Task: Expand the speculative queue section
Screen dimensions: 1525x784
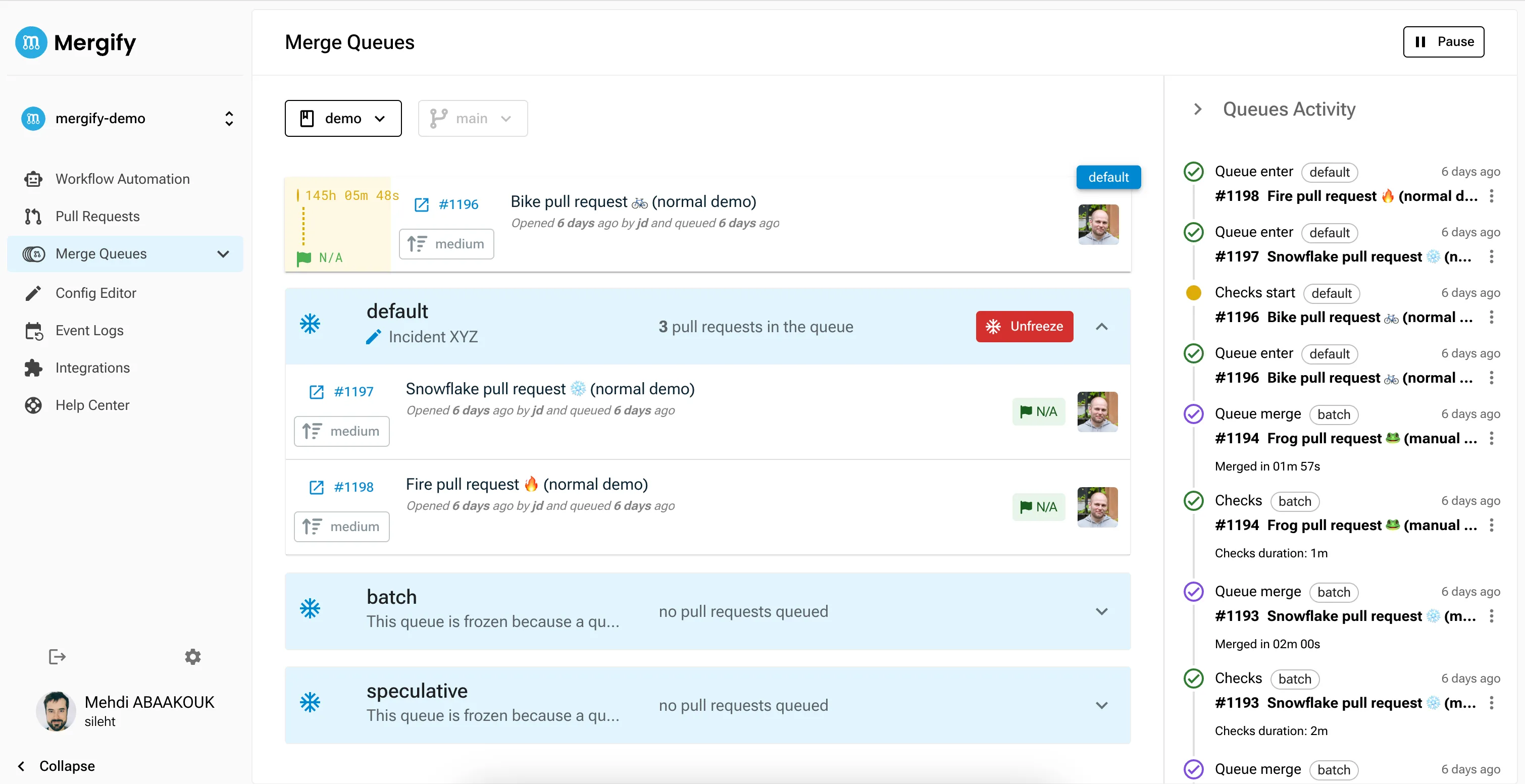Action: [x=1101, y=705]
